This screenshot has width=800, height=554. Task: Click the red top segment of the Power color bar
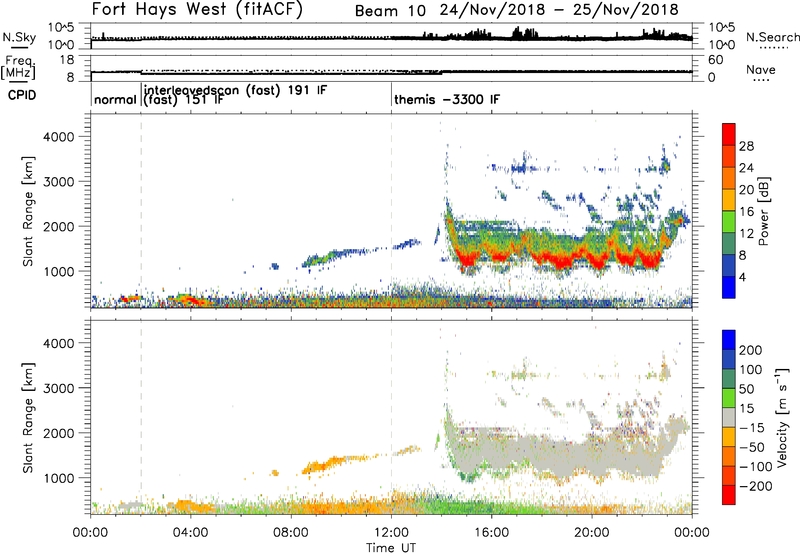tap(729, 134)
